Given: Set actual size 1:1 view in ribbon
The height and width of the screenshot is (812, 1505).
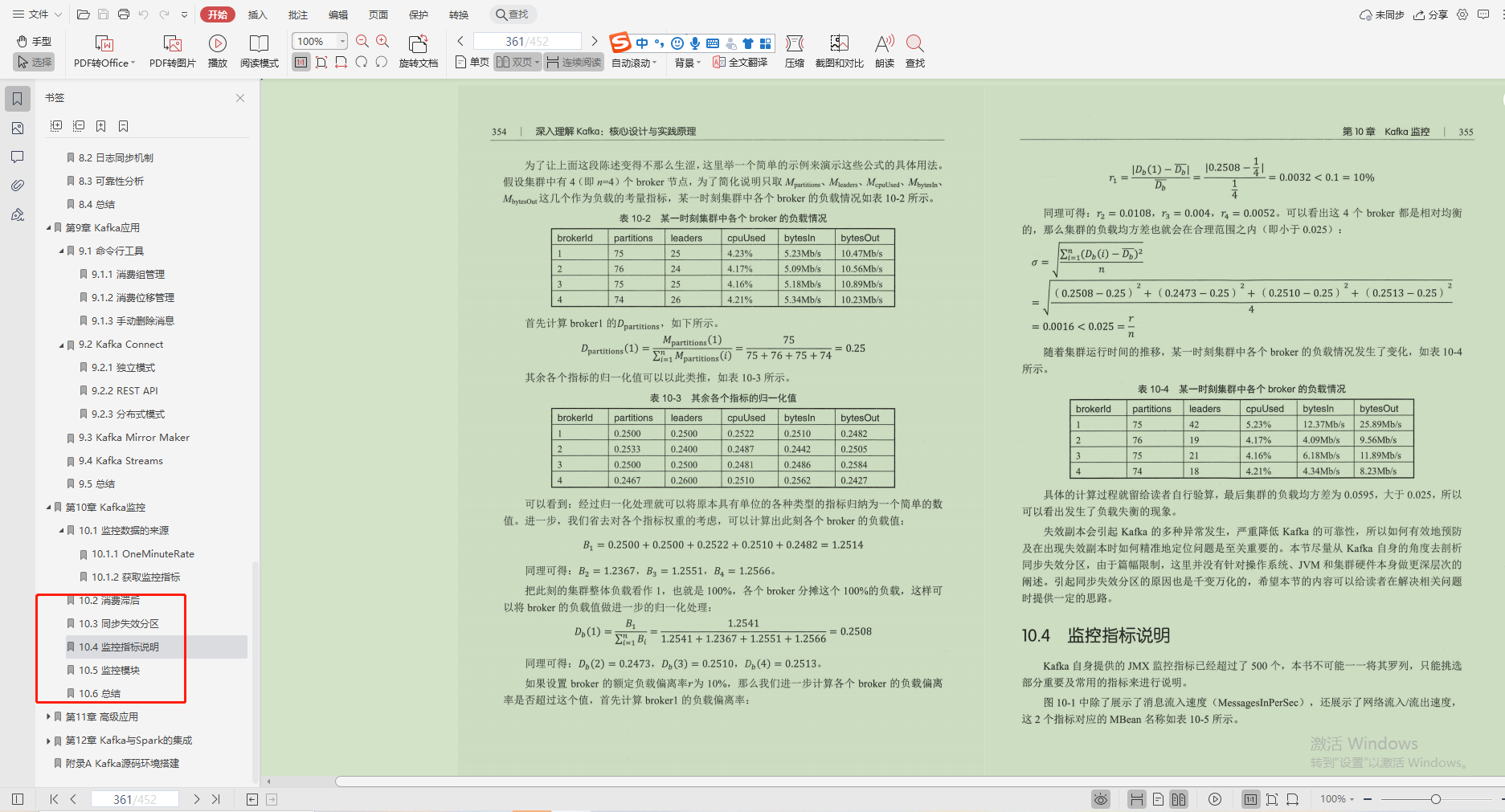Looking at the screenshot, I should coord(301,62).
